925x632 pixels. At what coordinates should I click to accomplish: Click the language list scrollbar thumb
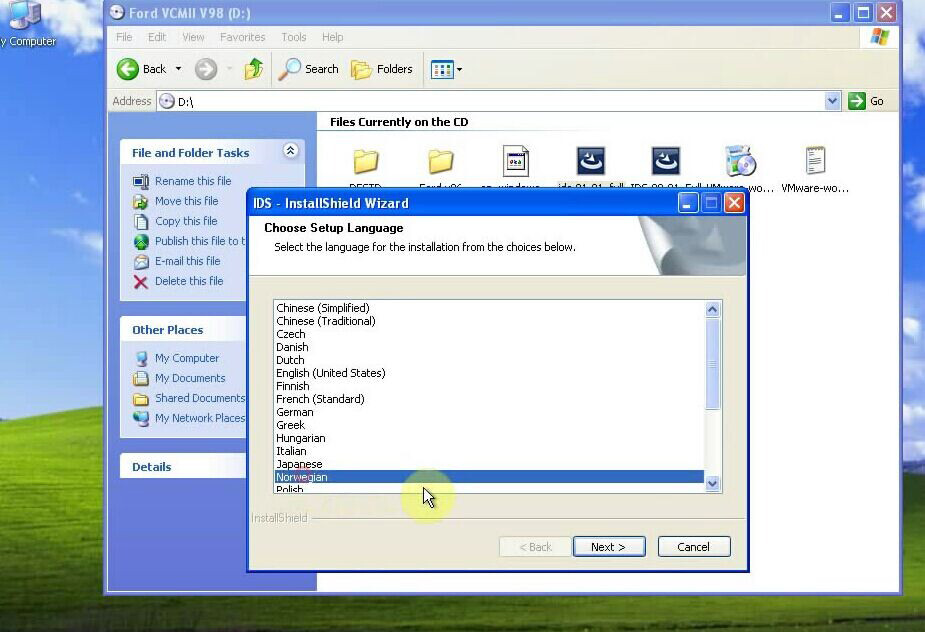[713, 364]
